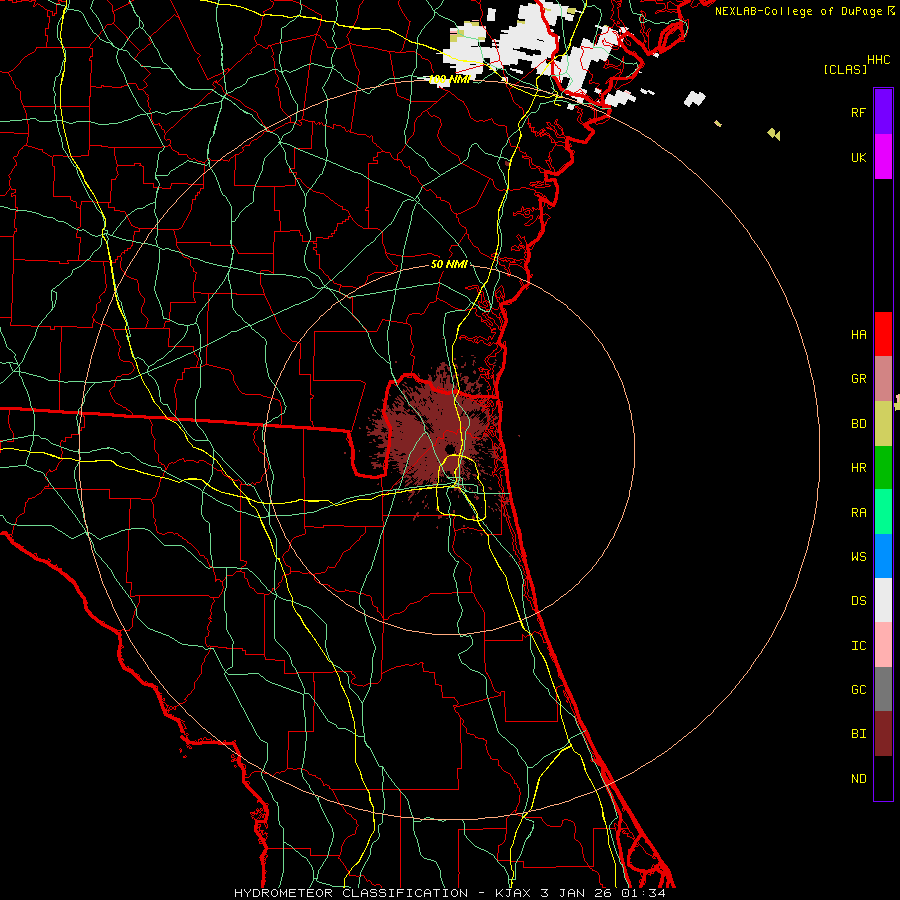Pick the RA light green legend swatch
Screen dimensions: 900x900
[883, 512]
